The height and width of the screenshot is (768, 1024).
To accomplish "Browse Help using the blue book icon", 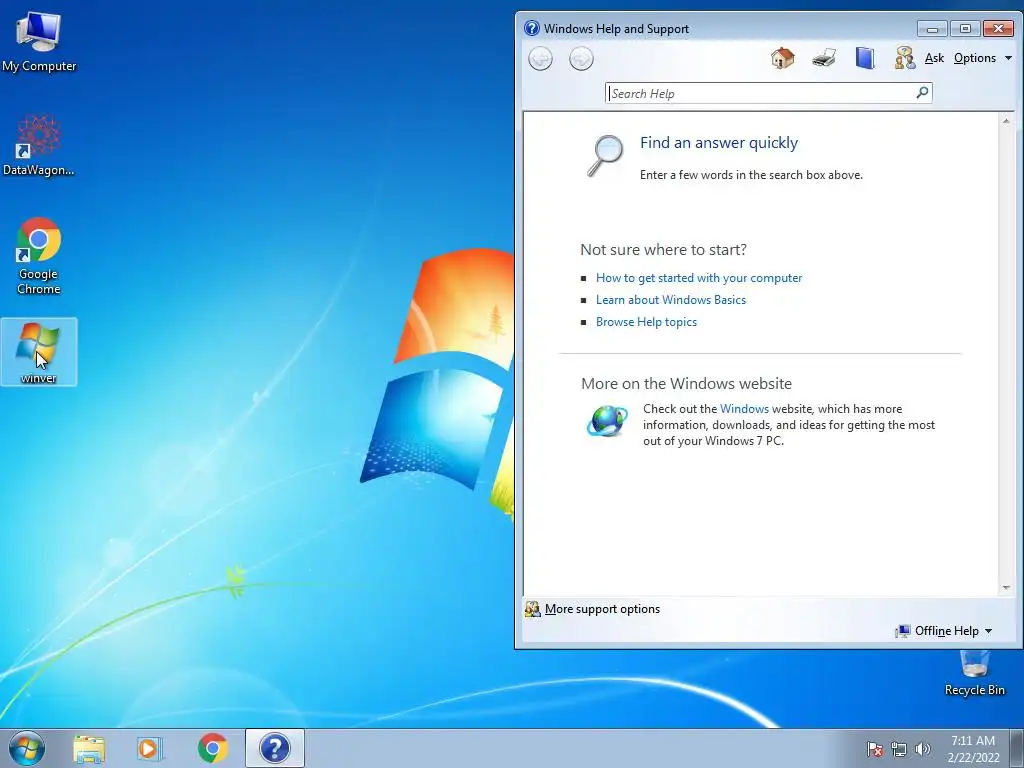I will point(865,58).
